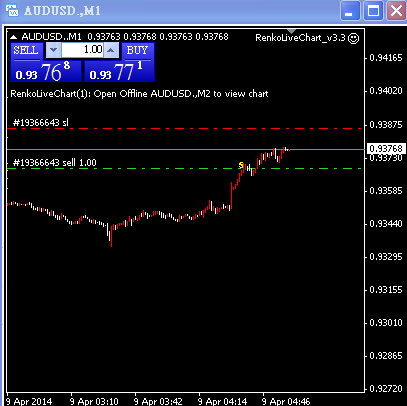407x406 pixels.
Task: Click the RenkoLiveChart_v3.3 expert advisor label
Action: [300, 38]
